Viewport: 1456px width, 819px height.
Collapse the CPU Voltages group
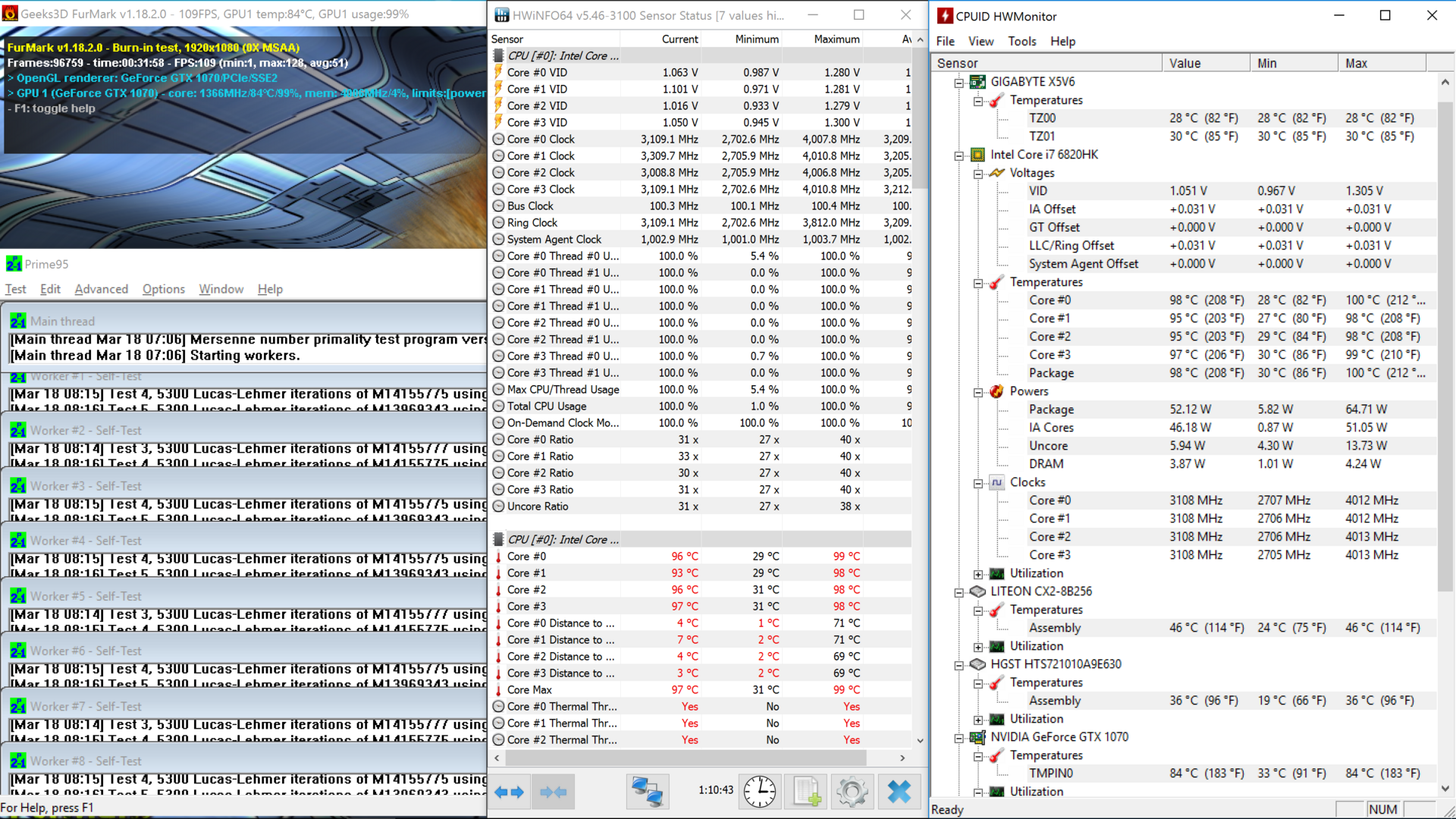pyautogui.click(x=978, y=174)
